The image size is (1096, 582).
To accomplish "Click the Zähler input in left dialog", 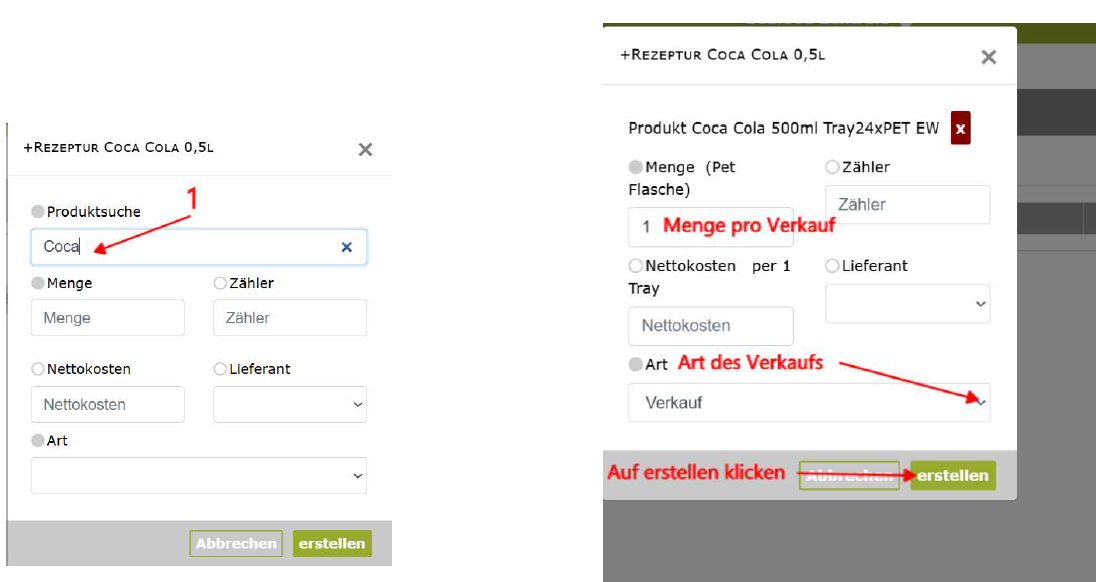I will (290, 318).
